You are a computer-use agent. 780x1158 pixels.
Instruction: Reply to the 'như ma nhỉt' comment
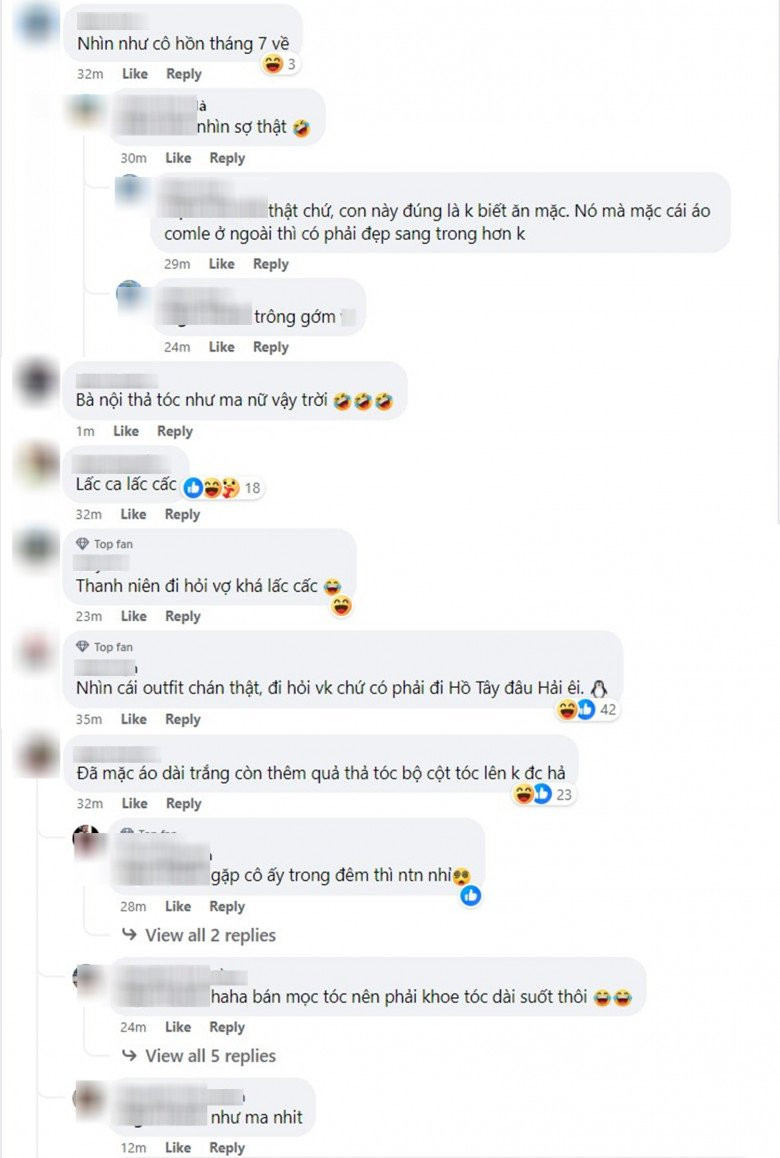point(227,1148)
